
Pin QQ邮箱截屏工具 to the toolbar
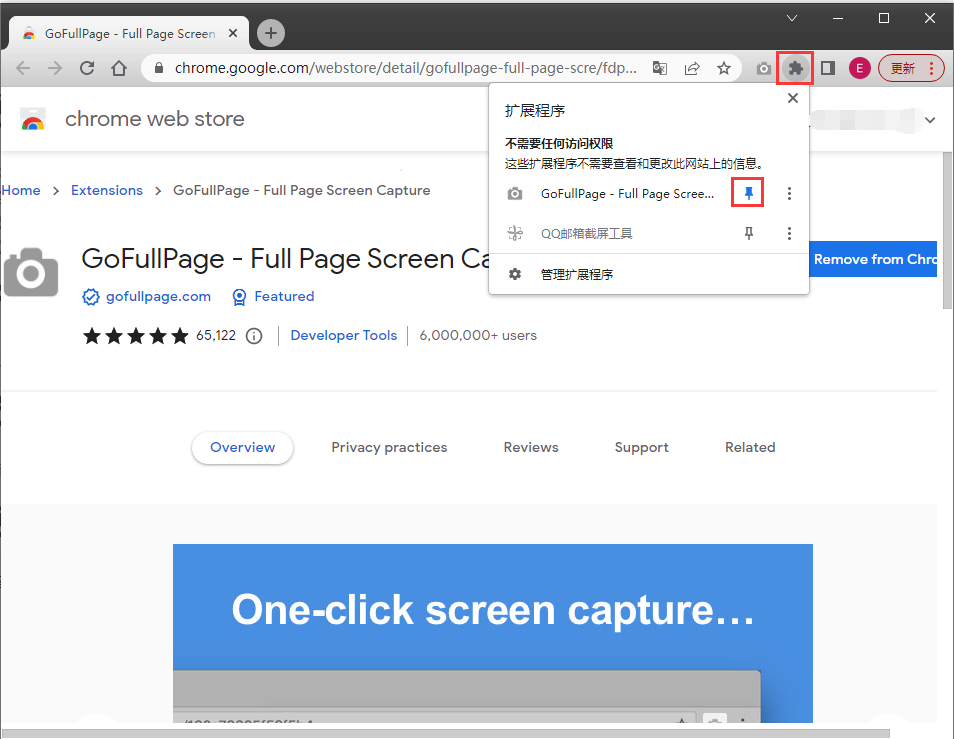pyautogui.click(x=749, y=234)
